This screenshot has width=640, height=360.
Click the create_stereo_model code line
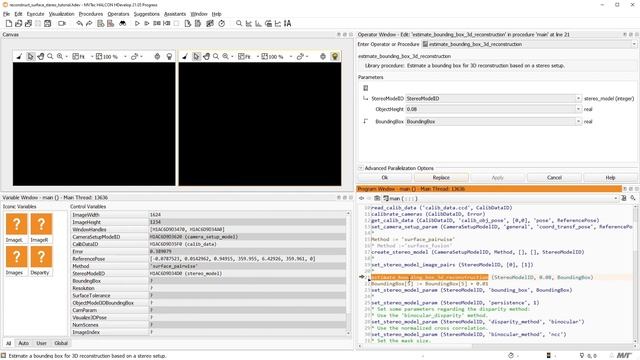[478, 252]
